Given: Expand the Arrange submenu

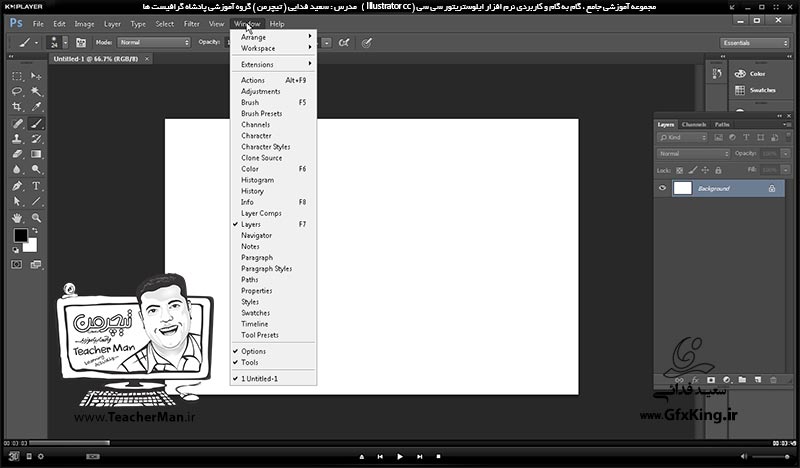Looking at the screenshot, I should [x=273, y=37].
